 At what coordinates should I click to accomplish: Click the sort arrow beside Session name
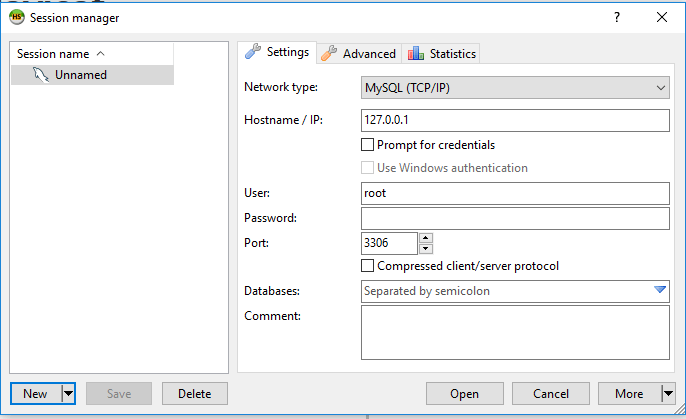[101, 53]
